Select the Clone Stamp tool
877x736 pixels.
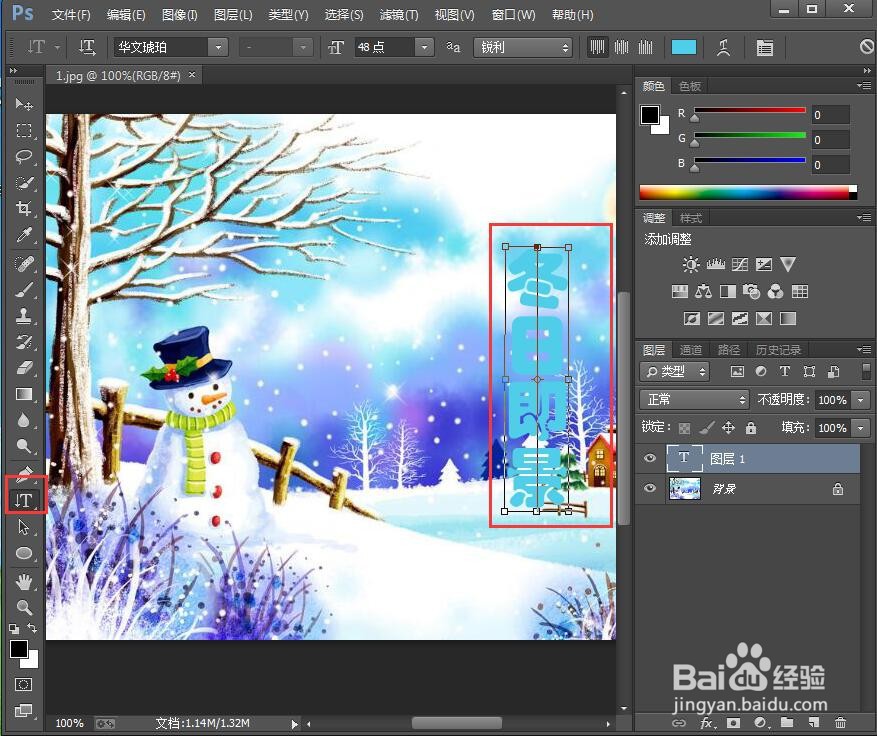(23, 316)
